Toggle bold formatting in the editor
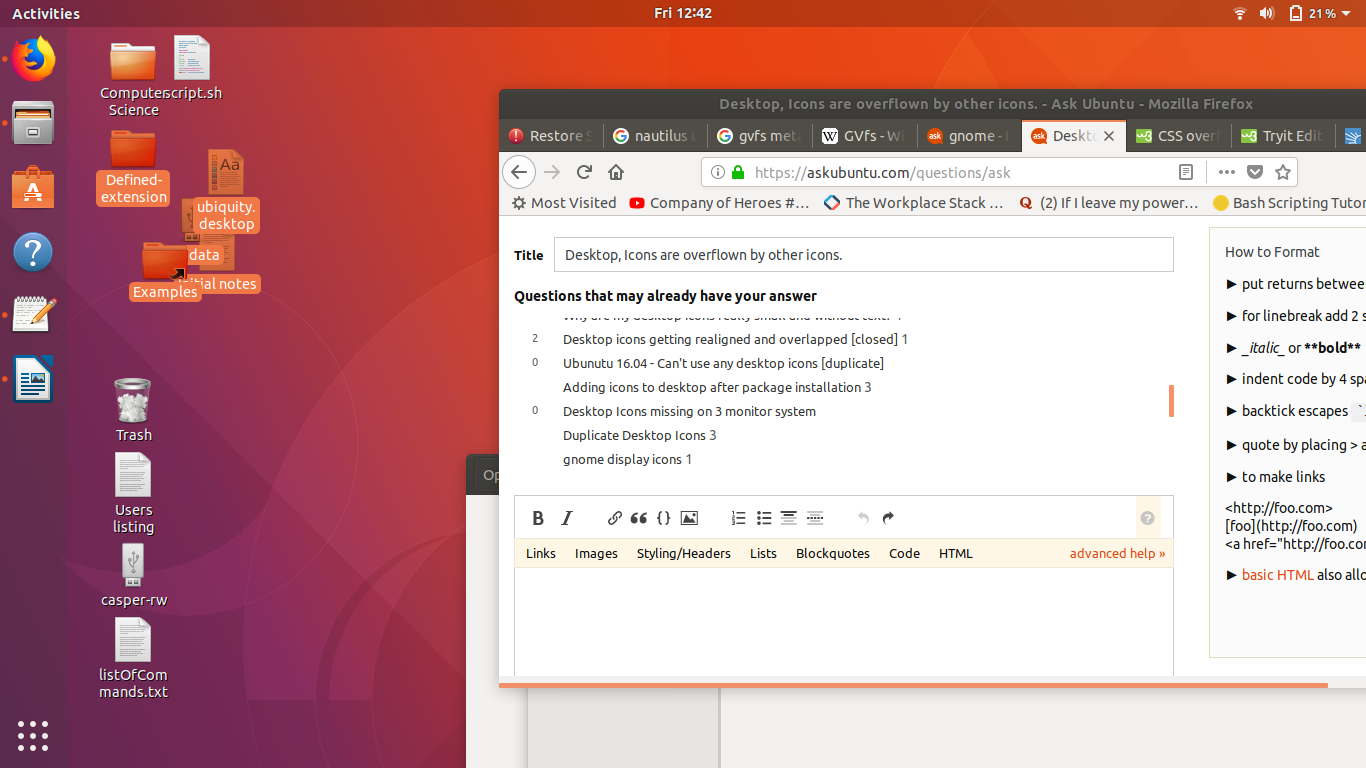The image size is (1366, 768). (538, 518)
